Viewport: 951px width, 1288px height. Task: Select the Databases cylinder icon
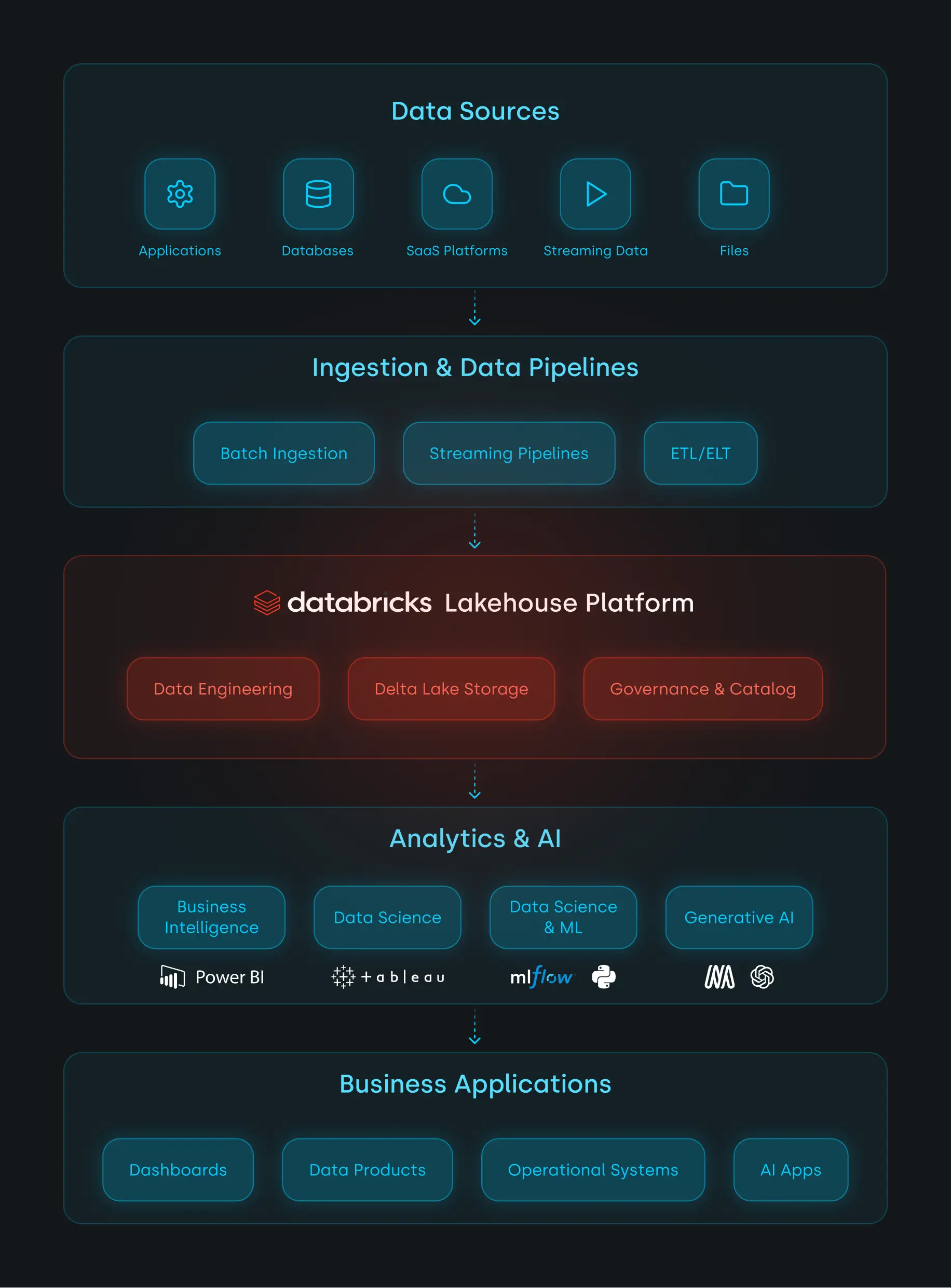pos(318,194)
